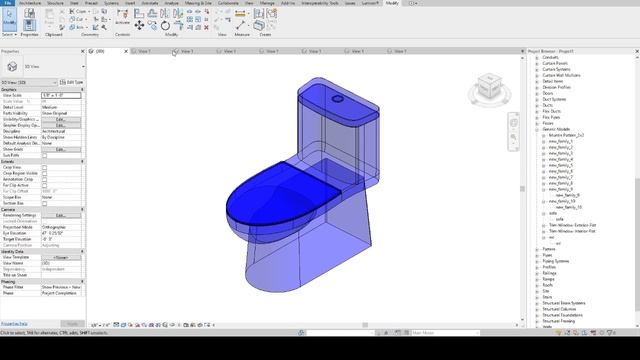Enable Far Clip Active checkbox
This screenshot has height=360, width=640.
click(44, 185)
